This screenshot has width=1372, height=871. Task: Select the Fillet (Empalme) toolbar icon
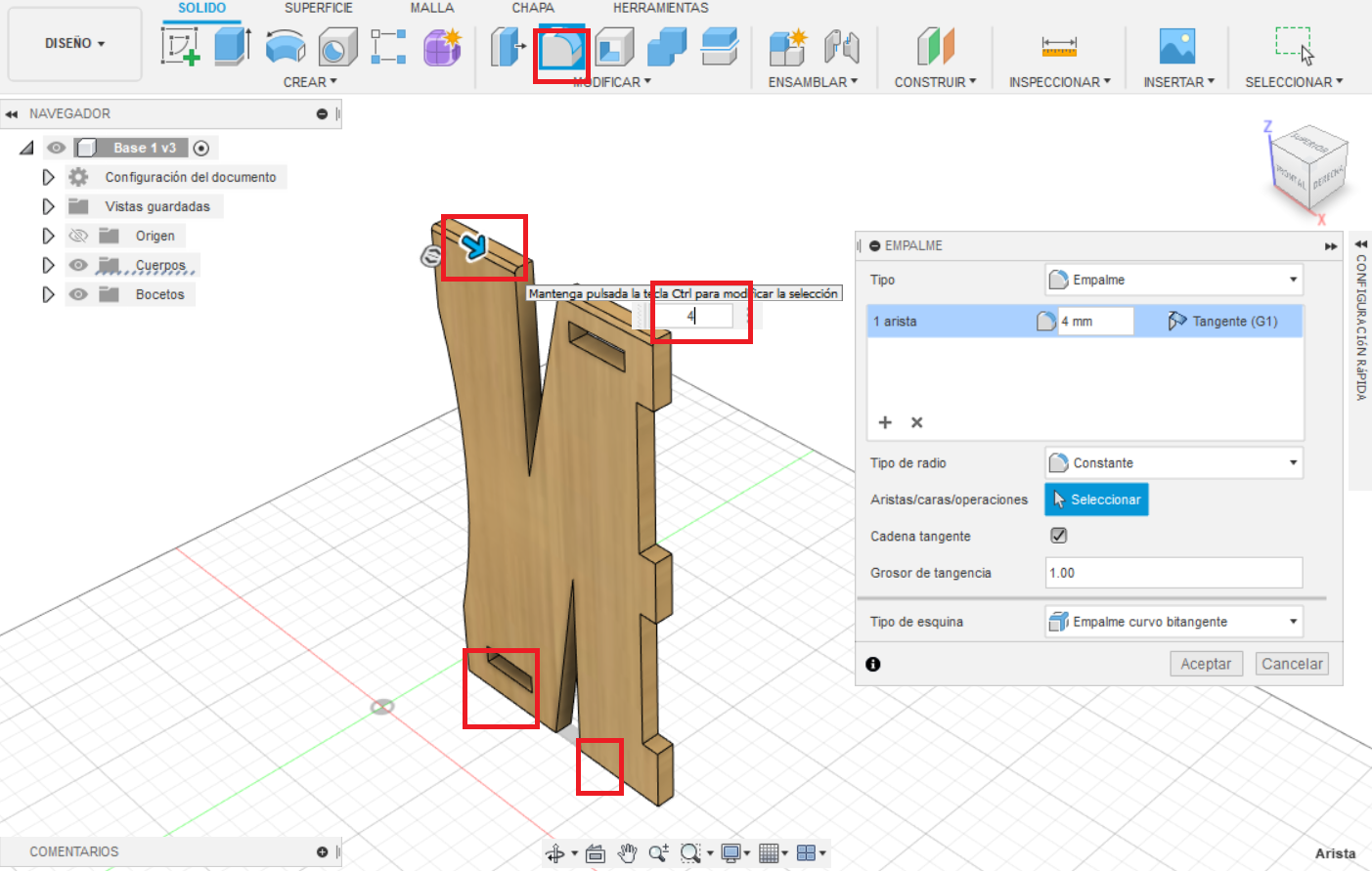tap(561, 49)
